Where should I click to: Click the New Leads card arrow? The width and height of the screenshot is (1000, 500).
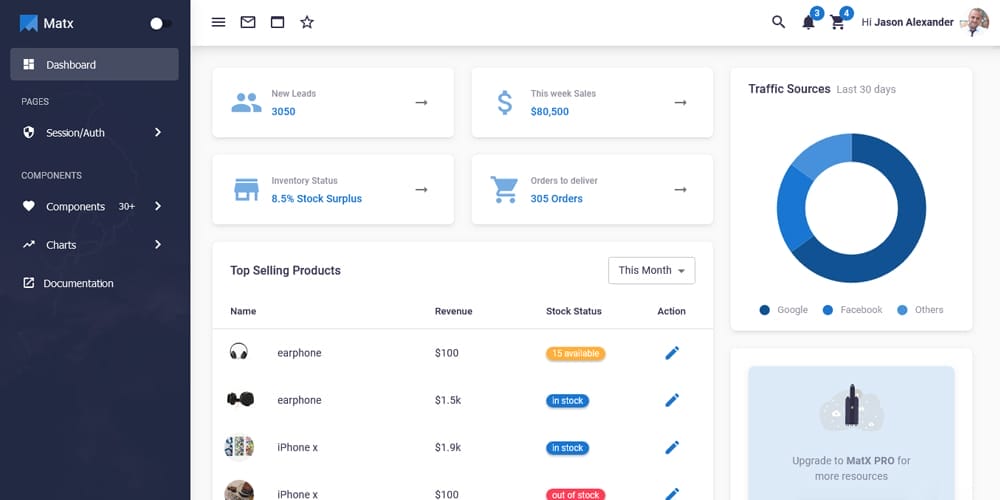pos(421,102)
